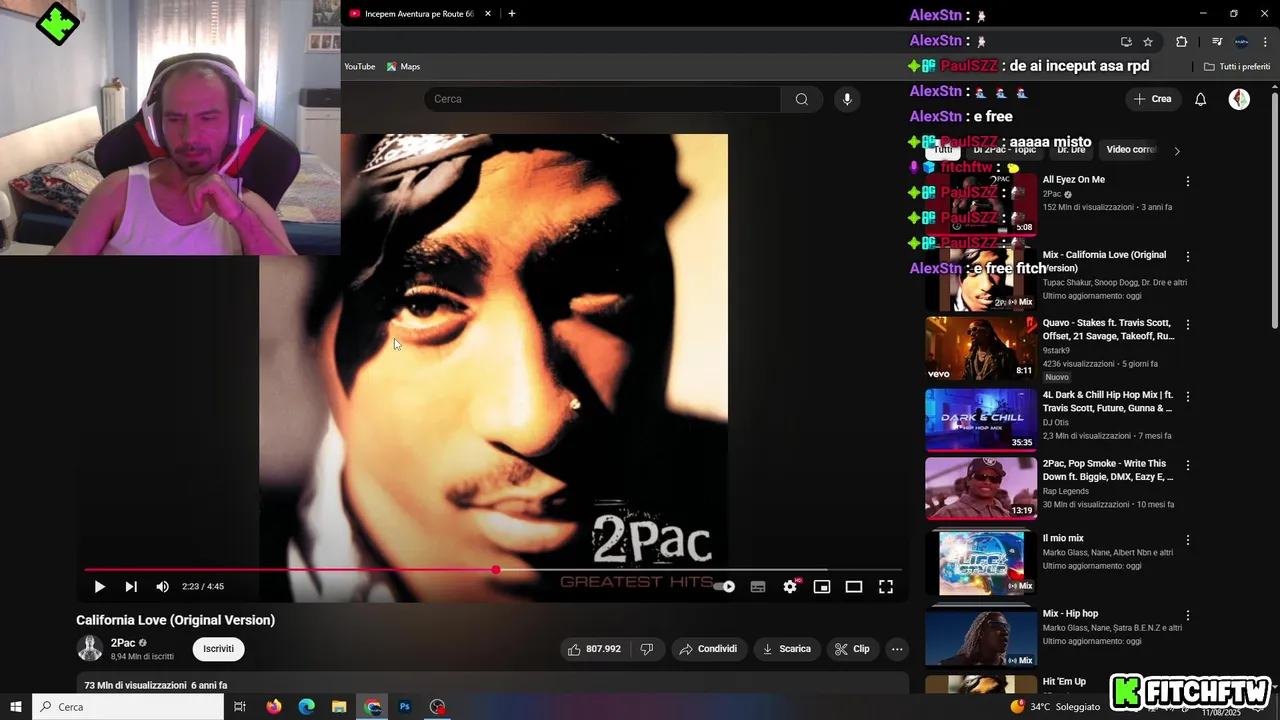Open File Explorer from the taskbar
The width and height of the screenshot is (1280, 720).
point(339,707)
